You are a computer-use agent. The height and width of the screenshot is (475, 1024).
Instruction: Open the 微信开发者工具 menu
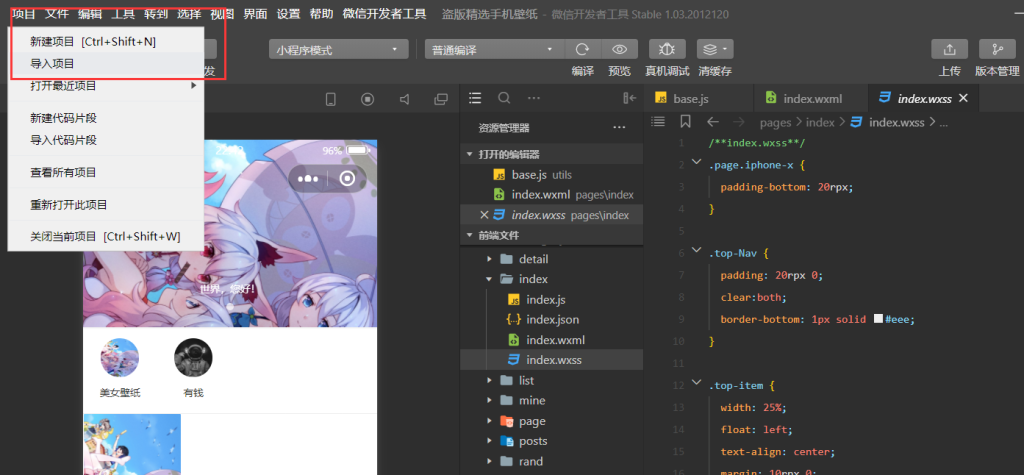pyautogui.click(x=385, y=14)
